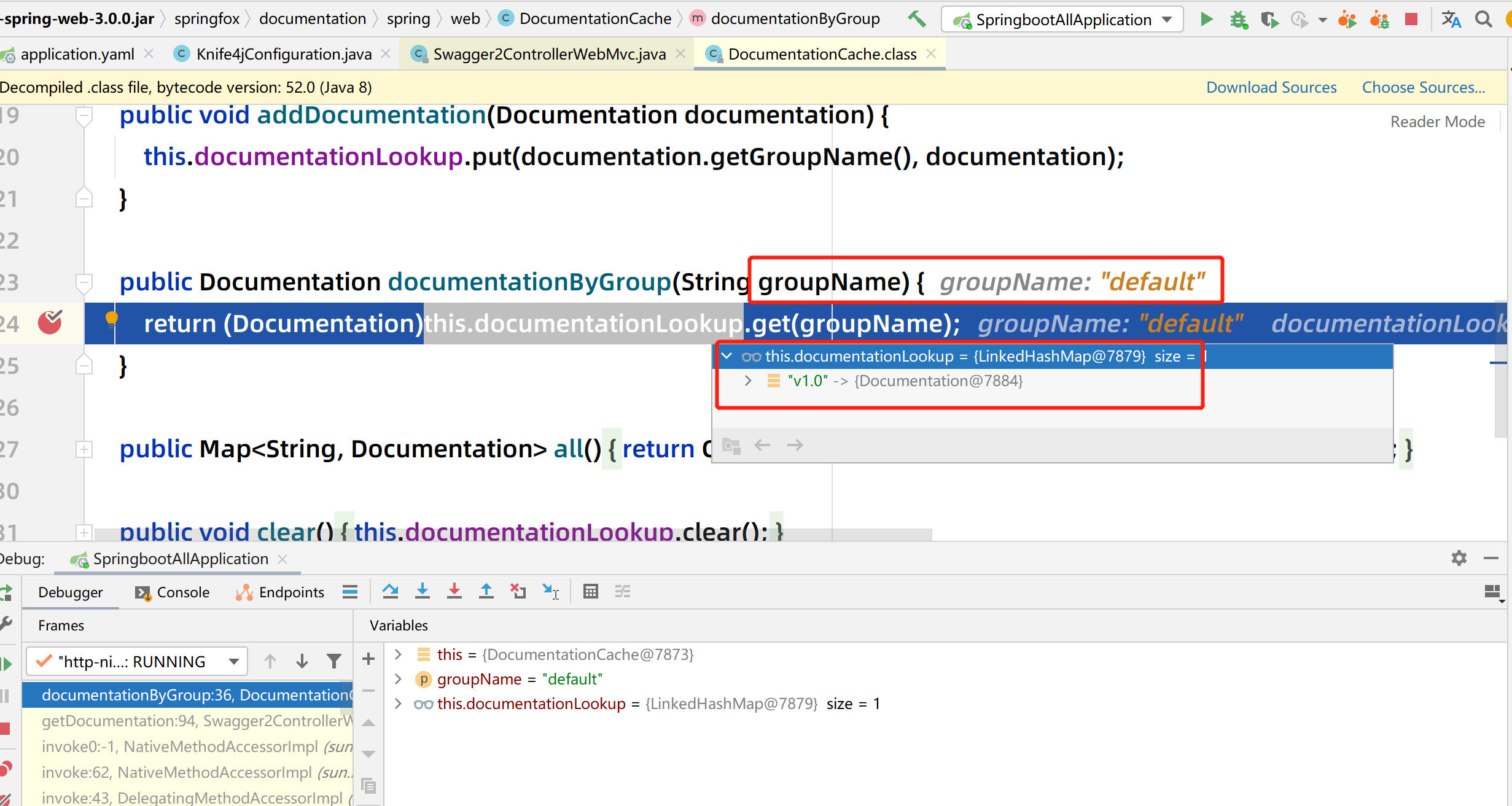Switch to the Swagger2ControllerWebMvc.java tab

(549, 54)
